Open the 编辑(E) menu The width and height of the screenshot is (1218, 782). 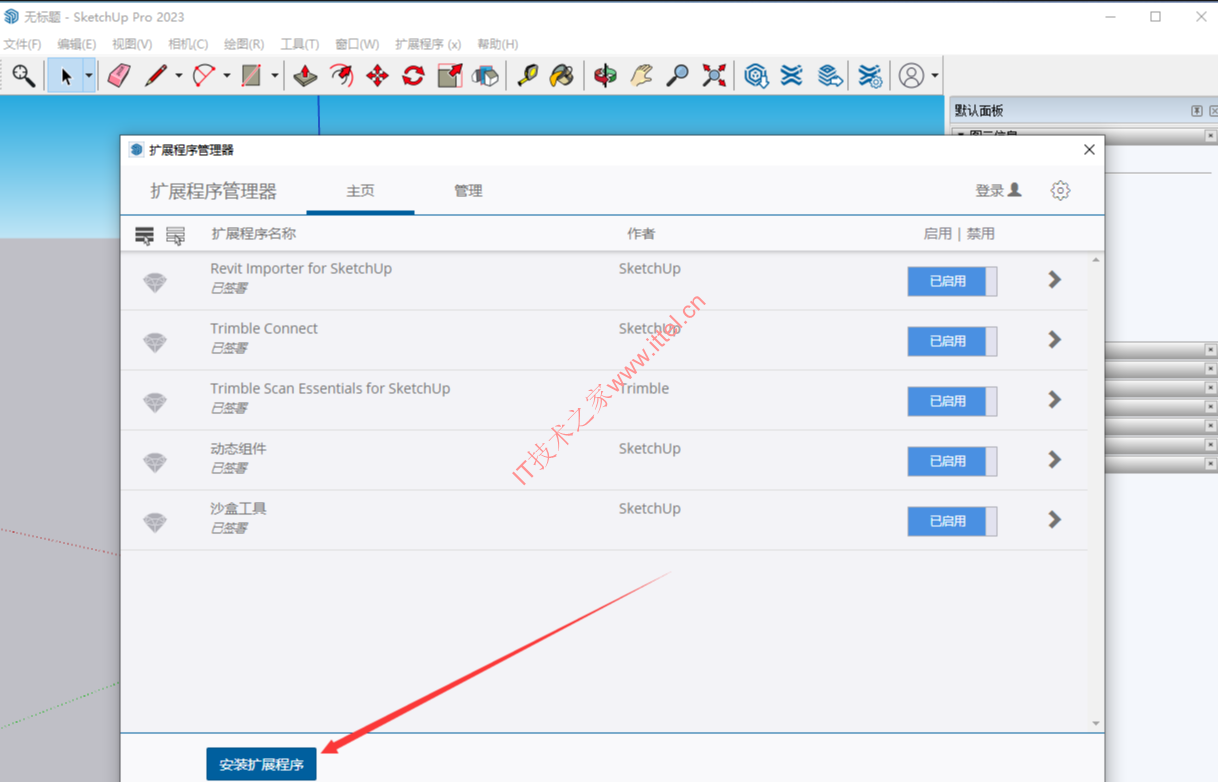click(77, 44)
